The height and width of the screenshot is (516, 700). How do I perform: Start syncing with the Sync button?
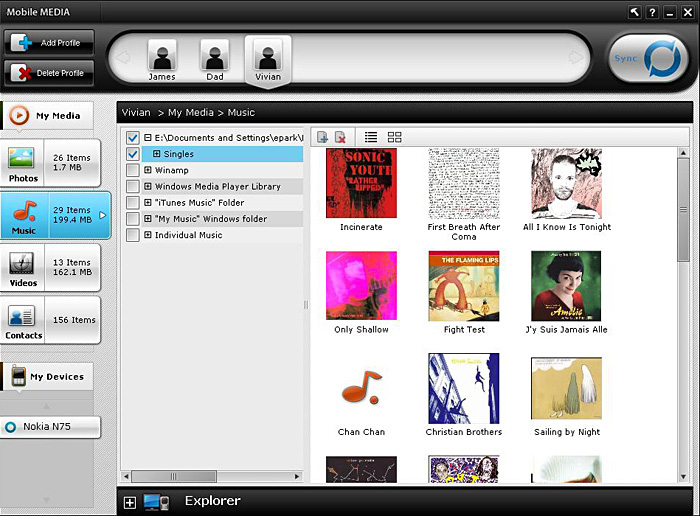tap(648, 58)
